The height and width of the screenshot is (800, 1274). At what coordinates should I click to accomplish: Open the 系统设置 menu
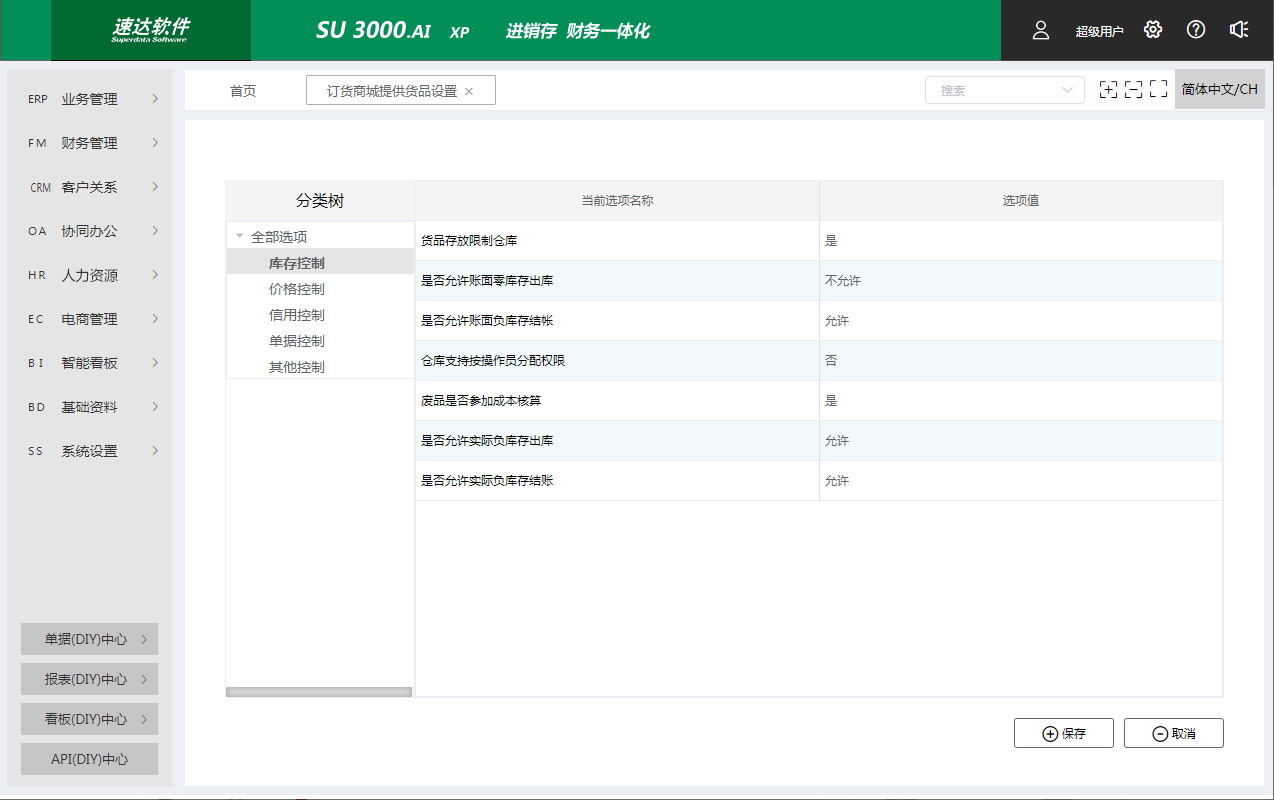(x=90, y=451)
